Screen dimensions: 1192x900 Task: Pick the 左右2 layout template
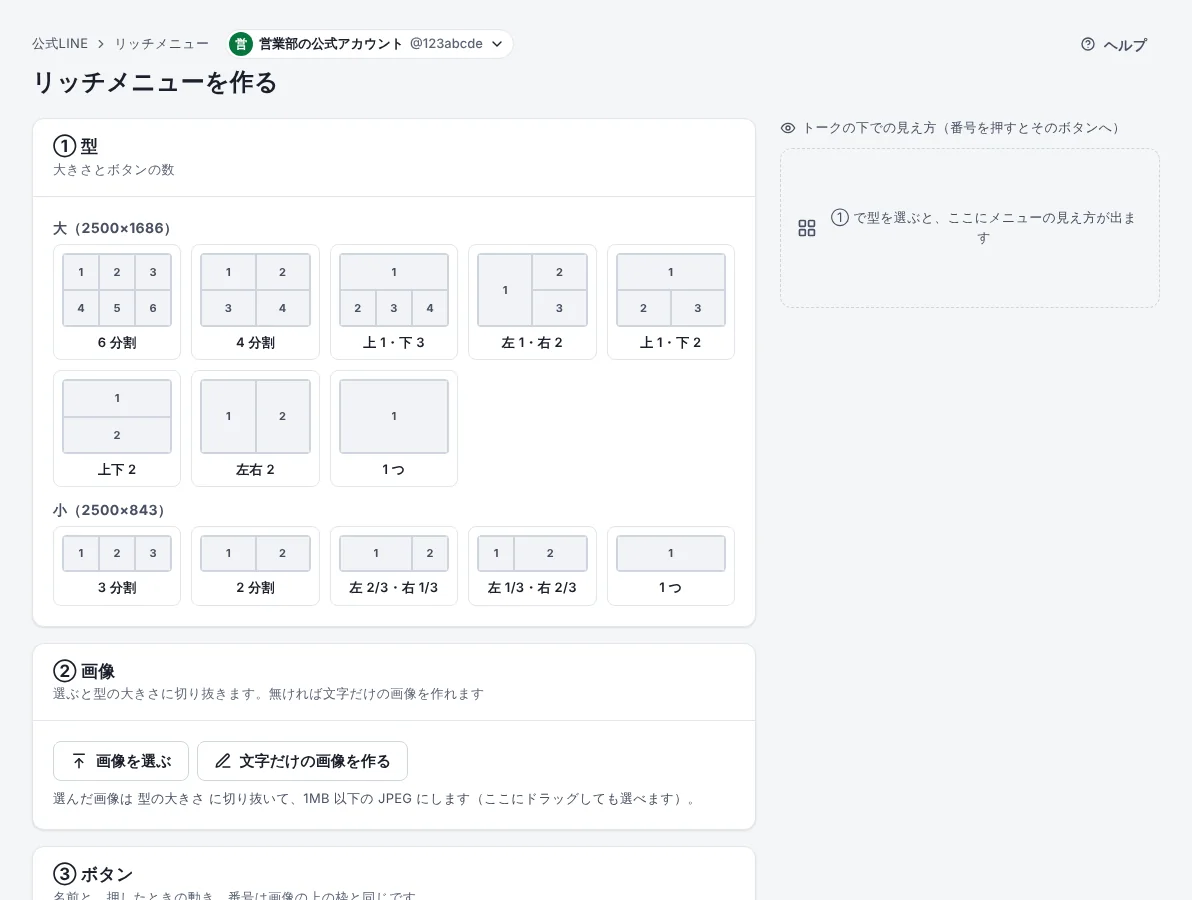pyautogui.click(x=255, y=429)
